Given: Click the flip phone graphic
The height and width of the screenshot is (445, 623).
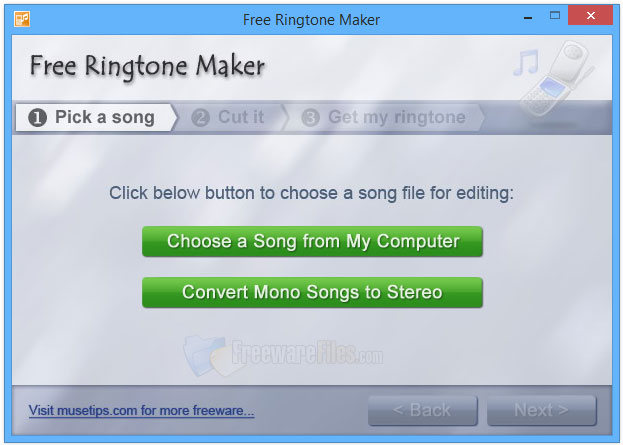Looking at the screenshot, I should click(557, 78).
